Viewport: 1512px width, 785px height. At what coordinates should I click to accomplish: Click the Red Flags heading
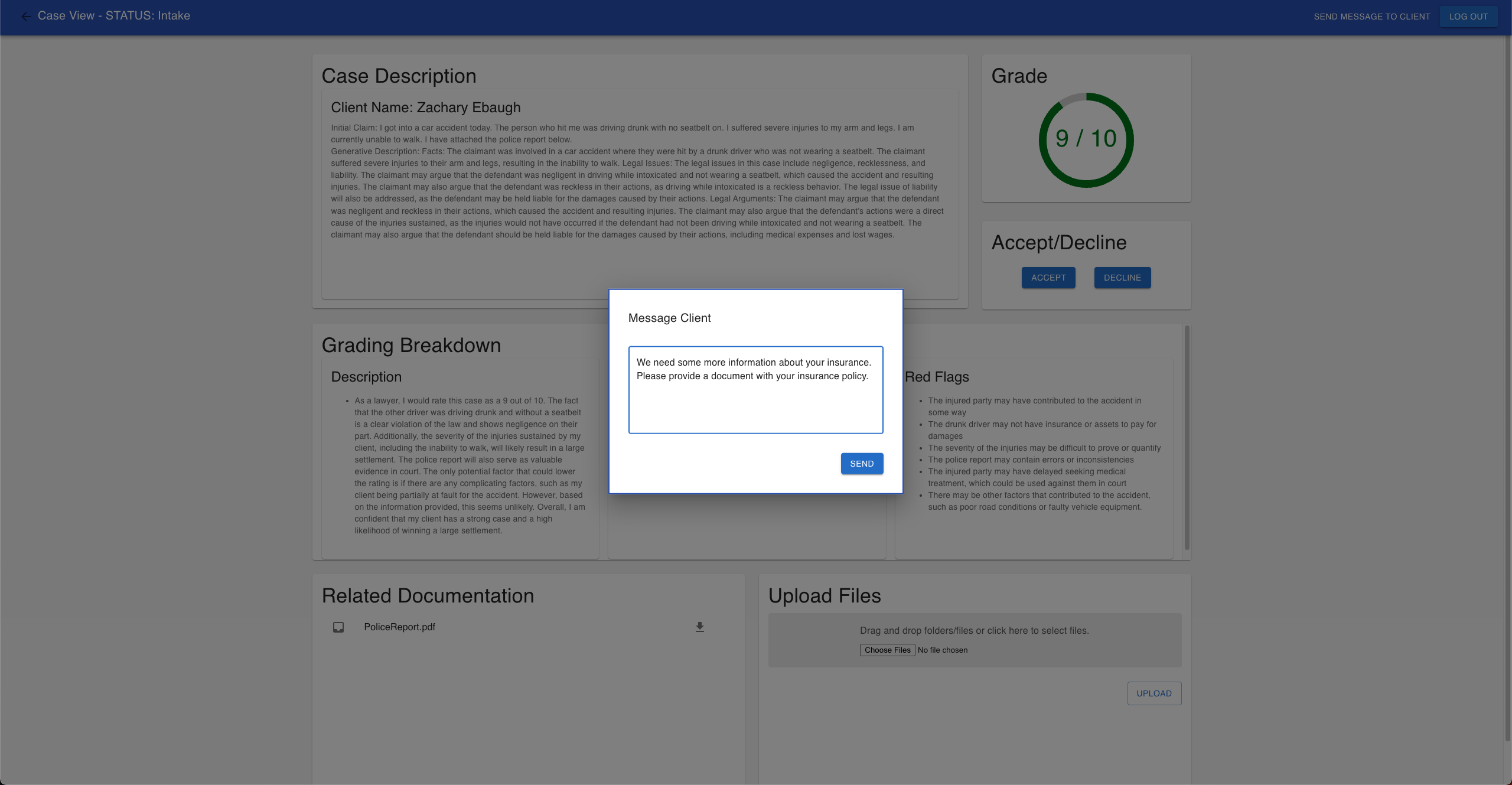937,377
